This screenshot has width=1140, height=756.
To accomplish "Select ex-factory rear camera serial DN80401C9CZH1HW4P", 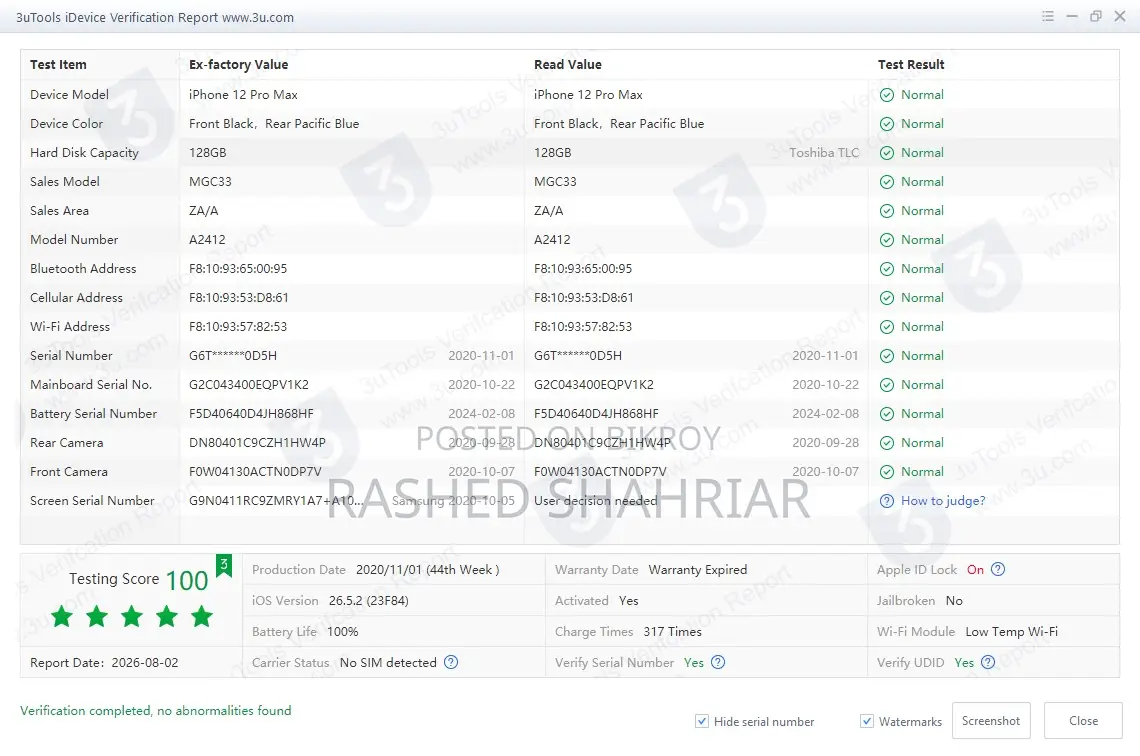I will pos(257,443).
